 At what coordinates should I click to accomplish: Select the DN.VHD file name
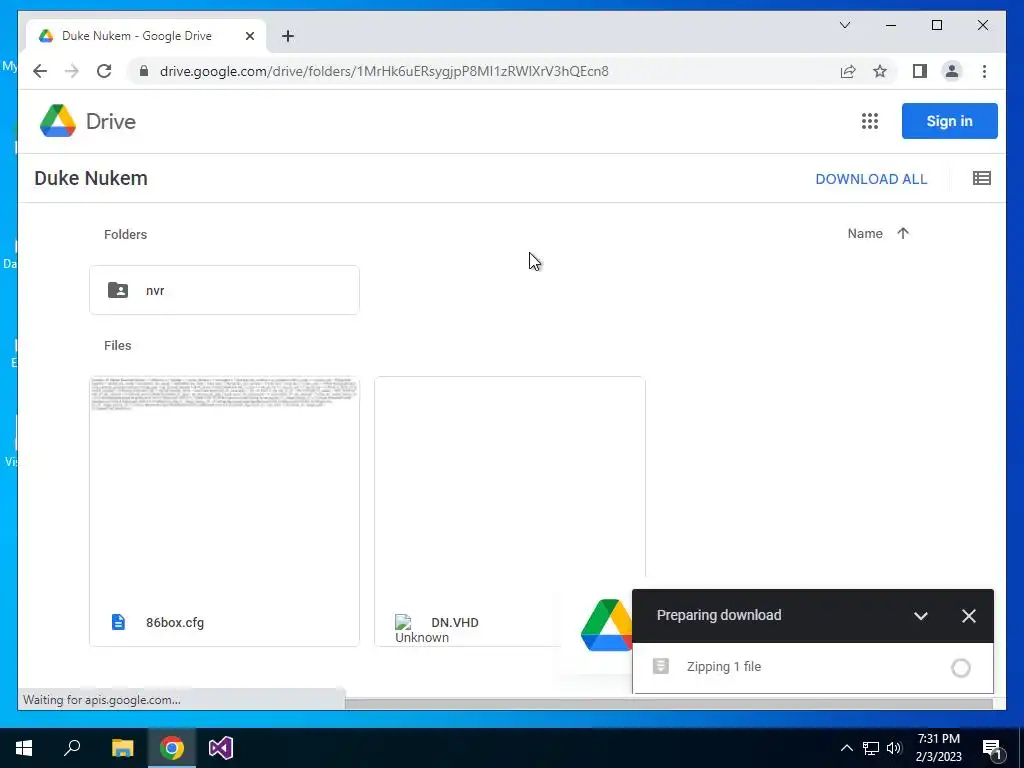point(455,622)
